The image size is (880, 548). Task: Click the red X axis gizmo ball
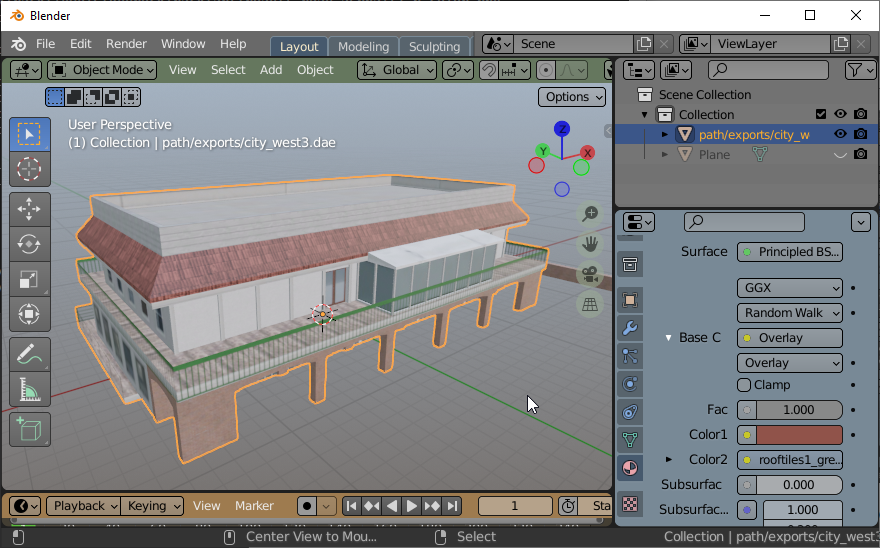[587, 153]
